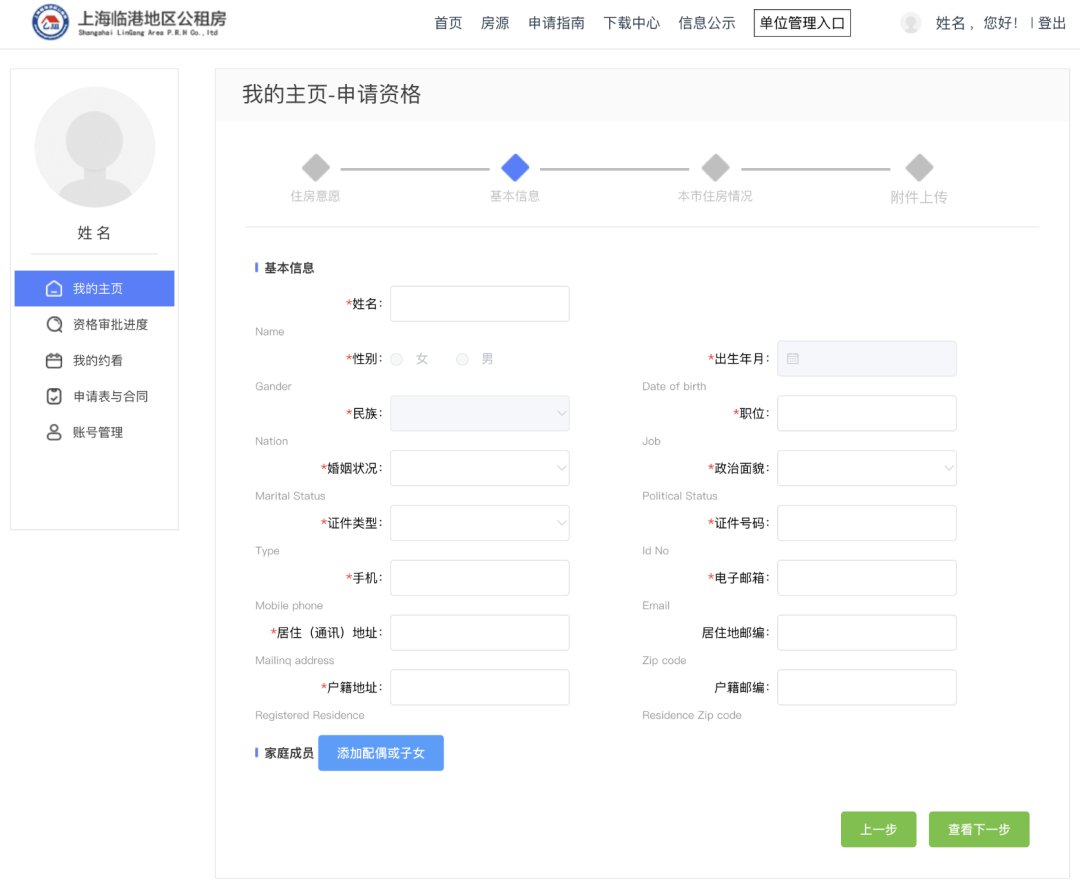Image resolution: width=1080 pixels, height=889 pixels.
Task: Click the calendar icon in 出生年月 field
Action: click(x=793, y=359)
